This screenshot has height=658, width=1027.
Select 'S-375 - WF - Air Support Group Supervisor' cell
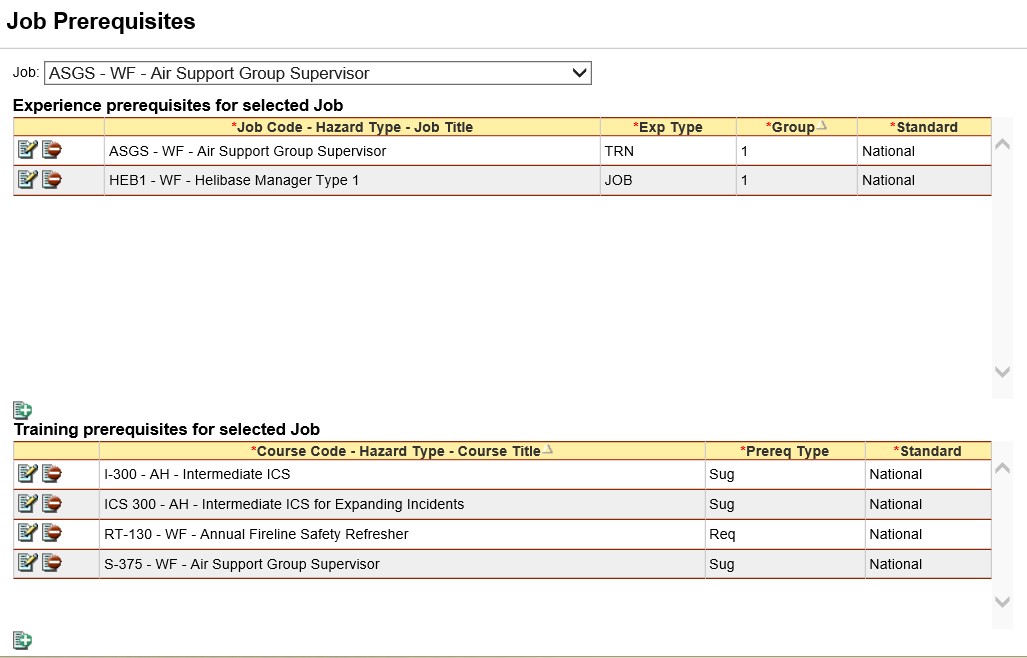[x=402, y=564]
